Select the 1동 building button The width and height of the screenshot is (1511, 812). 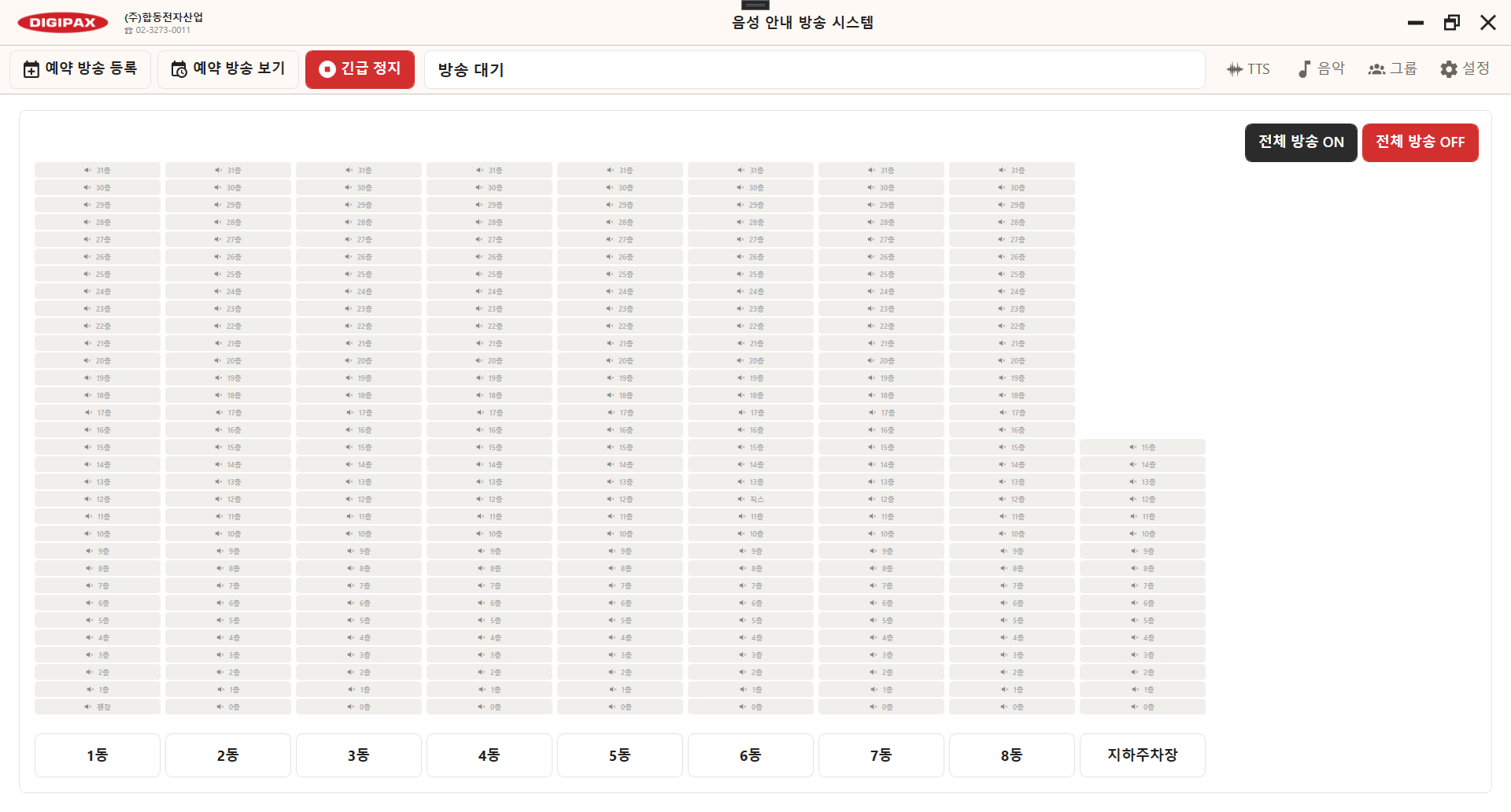click(x=98, y=755)
